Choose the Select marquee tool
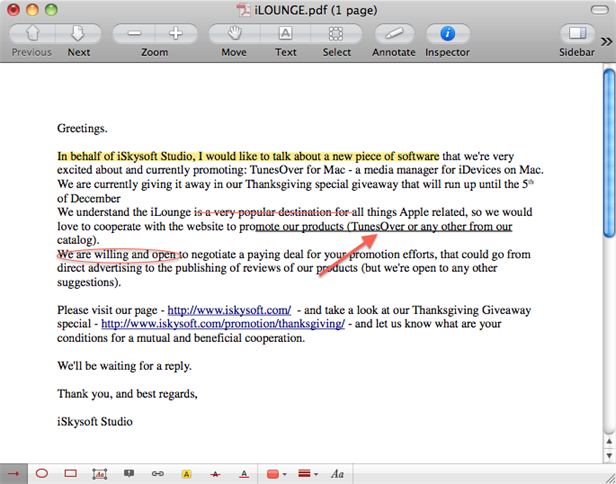The image size is (616, 484). (x=336, y=34)
